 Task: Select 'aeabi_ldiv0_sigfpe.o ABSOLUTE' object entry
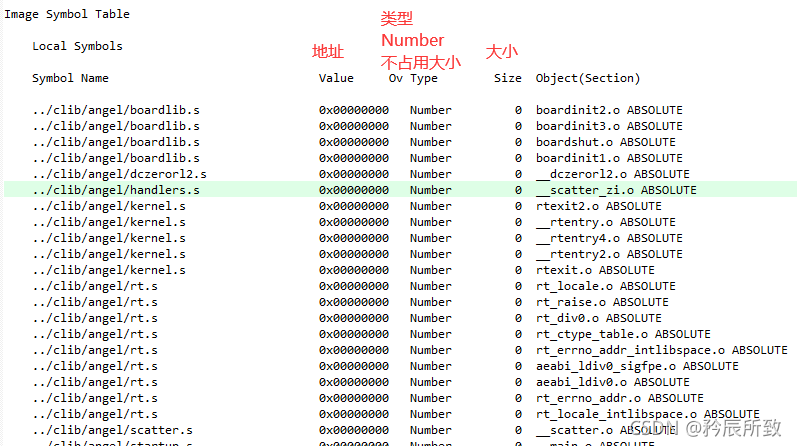coord(637,367)
